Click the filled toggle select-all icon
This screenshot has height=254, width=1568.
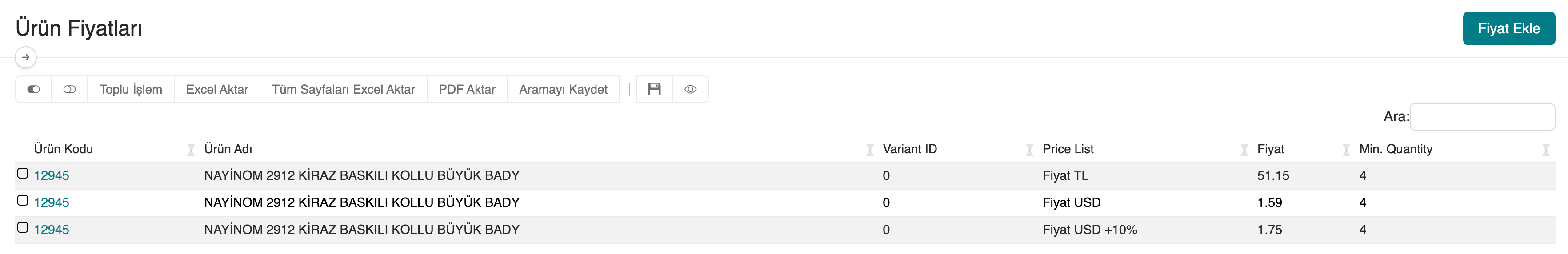[33, 89]
